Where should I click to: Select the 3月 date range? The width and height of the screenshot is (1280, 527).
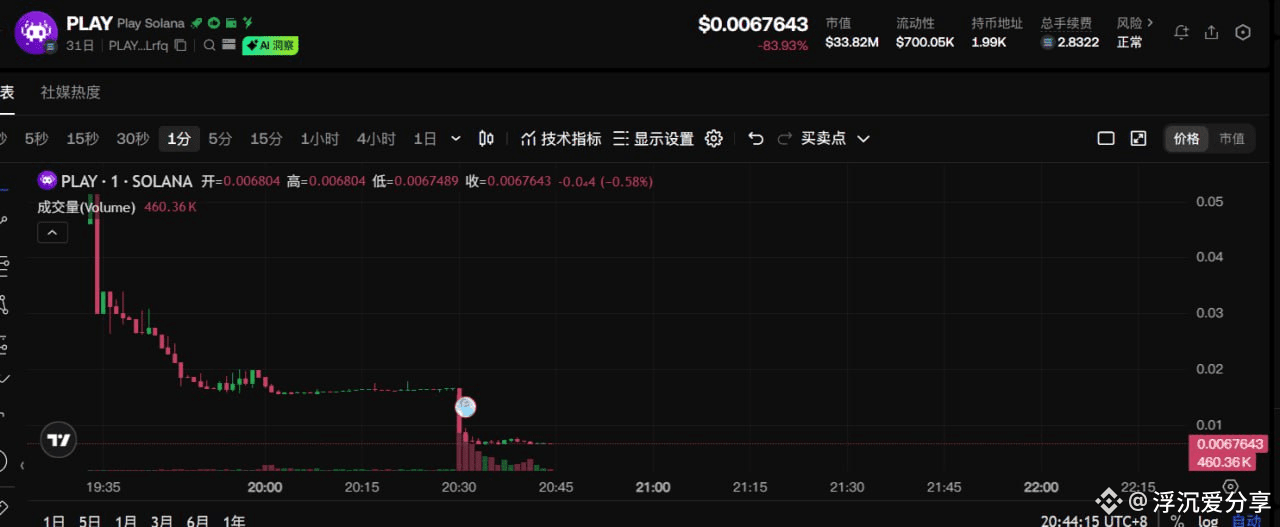[162, 521]
